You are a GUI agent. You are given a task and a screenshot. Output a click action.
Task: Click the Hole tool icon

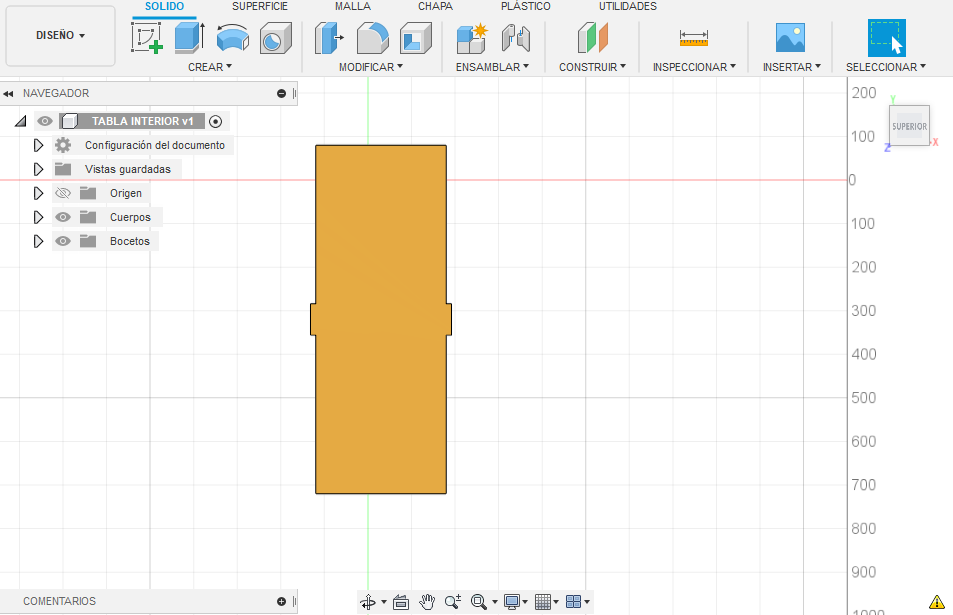276,38
